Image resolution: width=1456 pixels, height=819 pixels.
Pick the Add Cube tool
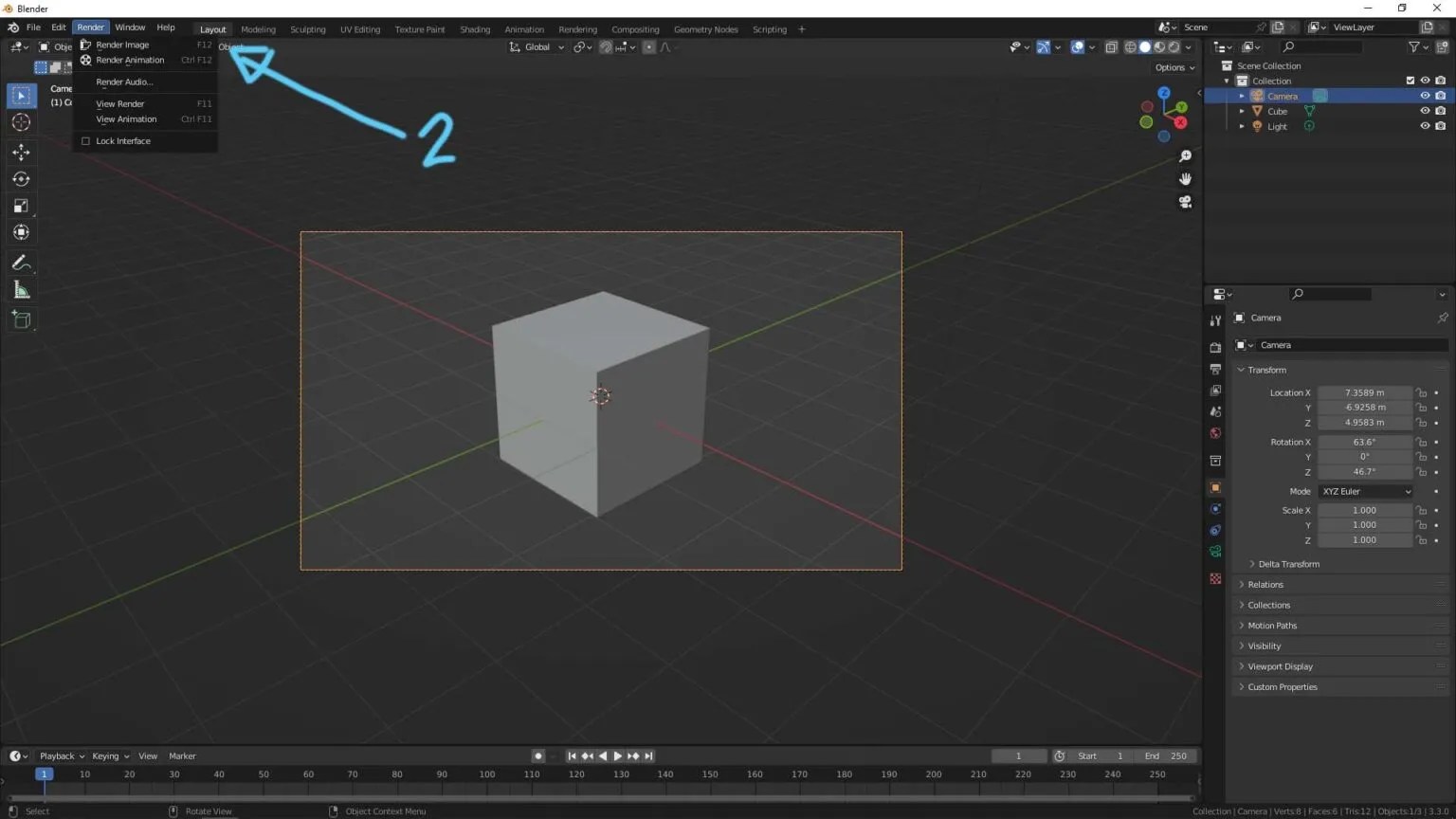(21, 319)
